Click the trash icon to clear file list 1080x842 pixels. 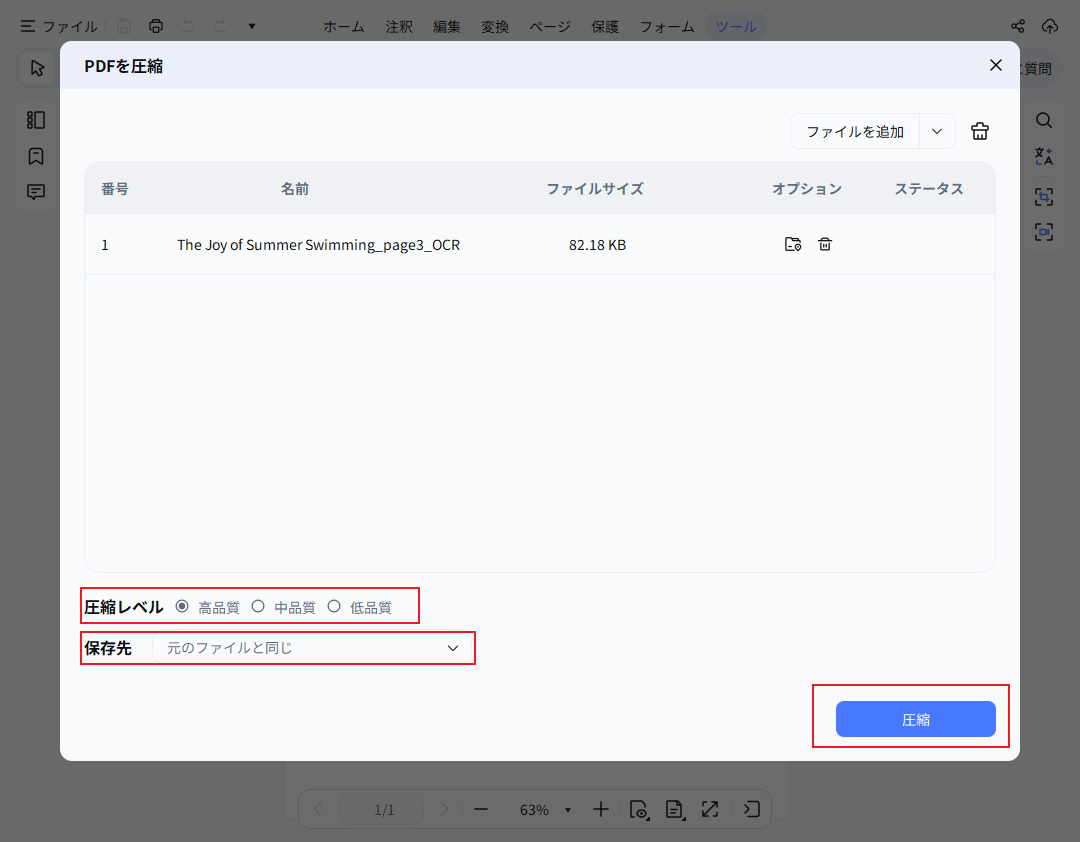pyautogui.click(x=979, y=130)
